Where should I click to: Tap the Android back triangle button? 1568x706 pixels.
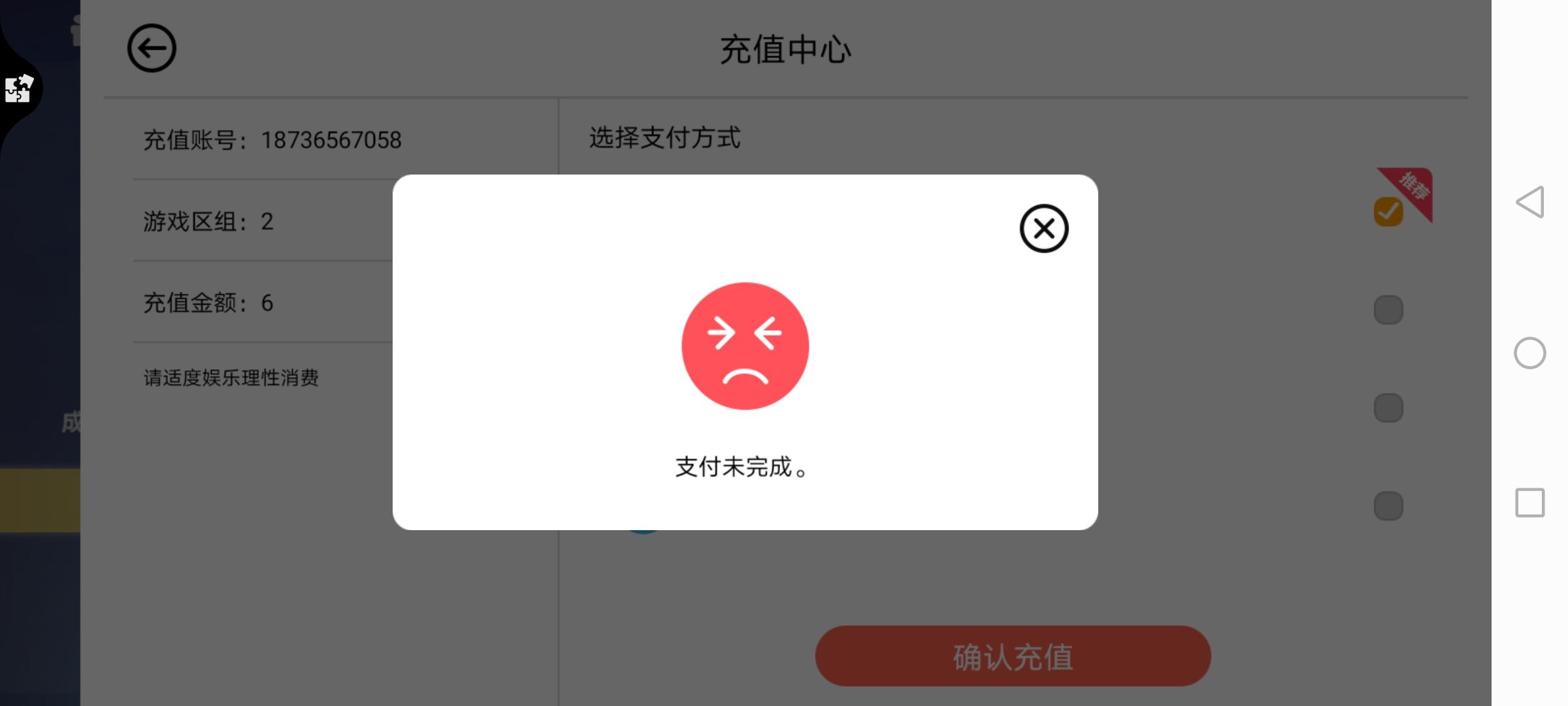click(1530, 202)
